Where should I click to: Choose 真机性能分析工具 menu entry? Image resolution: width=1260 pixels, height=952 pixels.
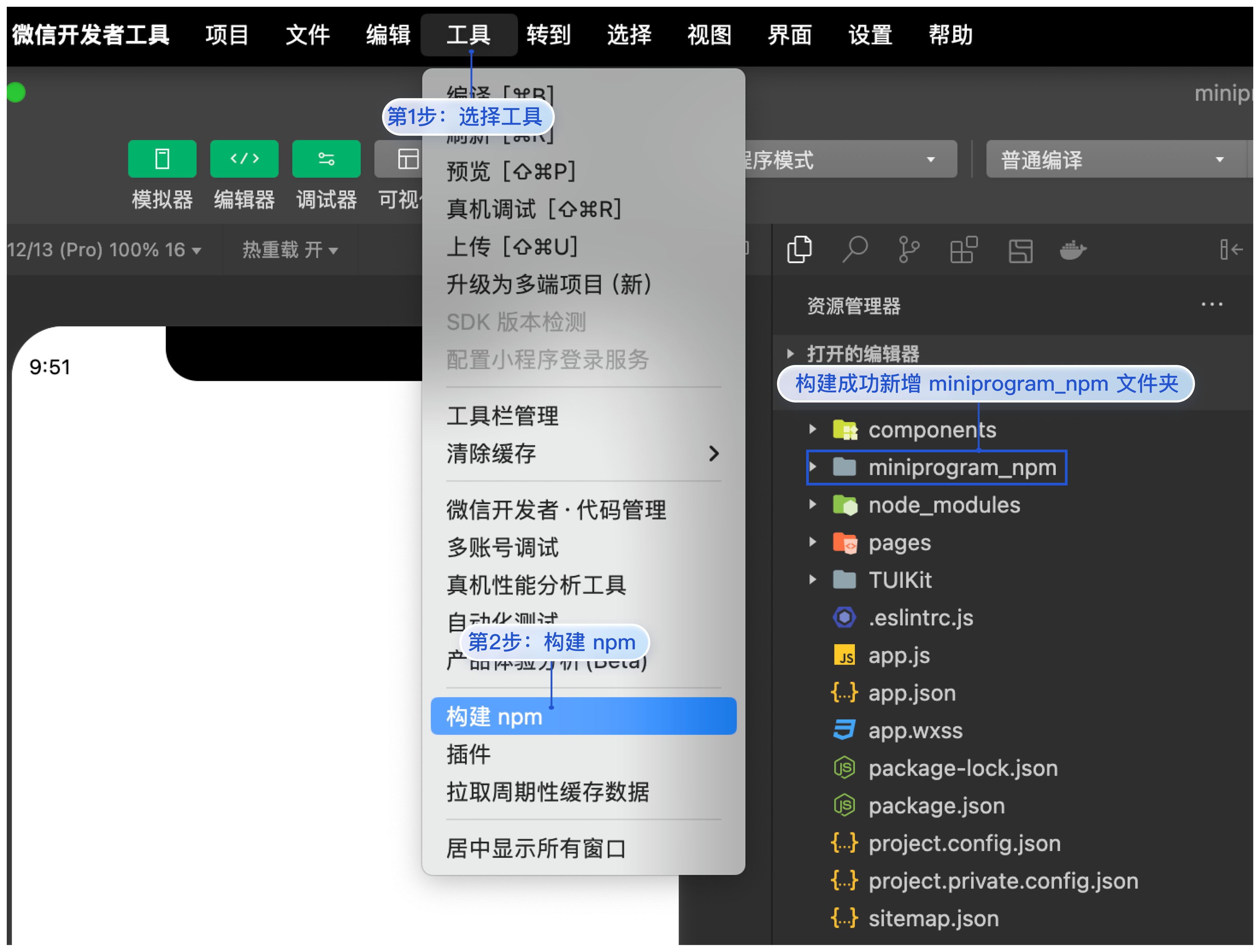(583, 585)
